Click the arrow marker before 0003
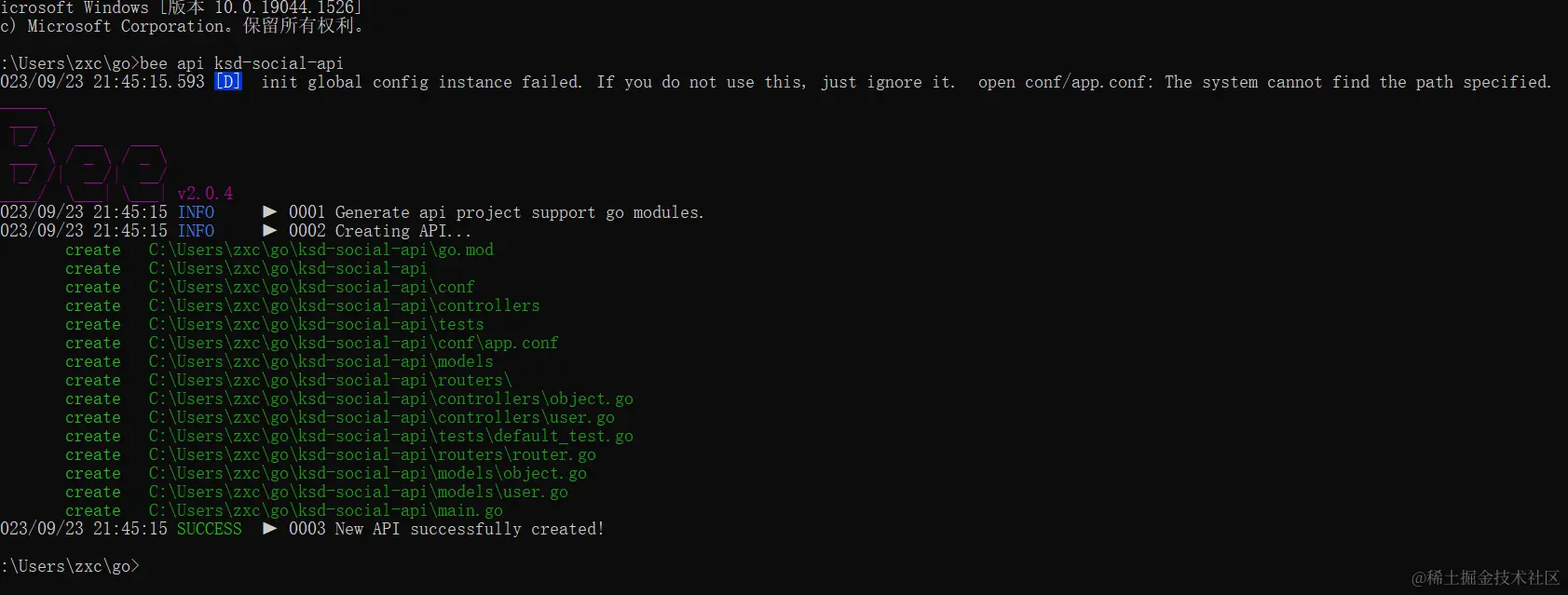Image resolution: width=1568 pixels, height=595 pixels. tap(270, 529)
